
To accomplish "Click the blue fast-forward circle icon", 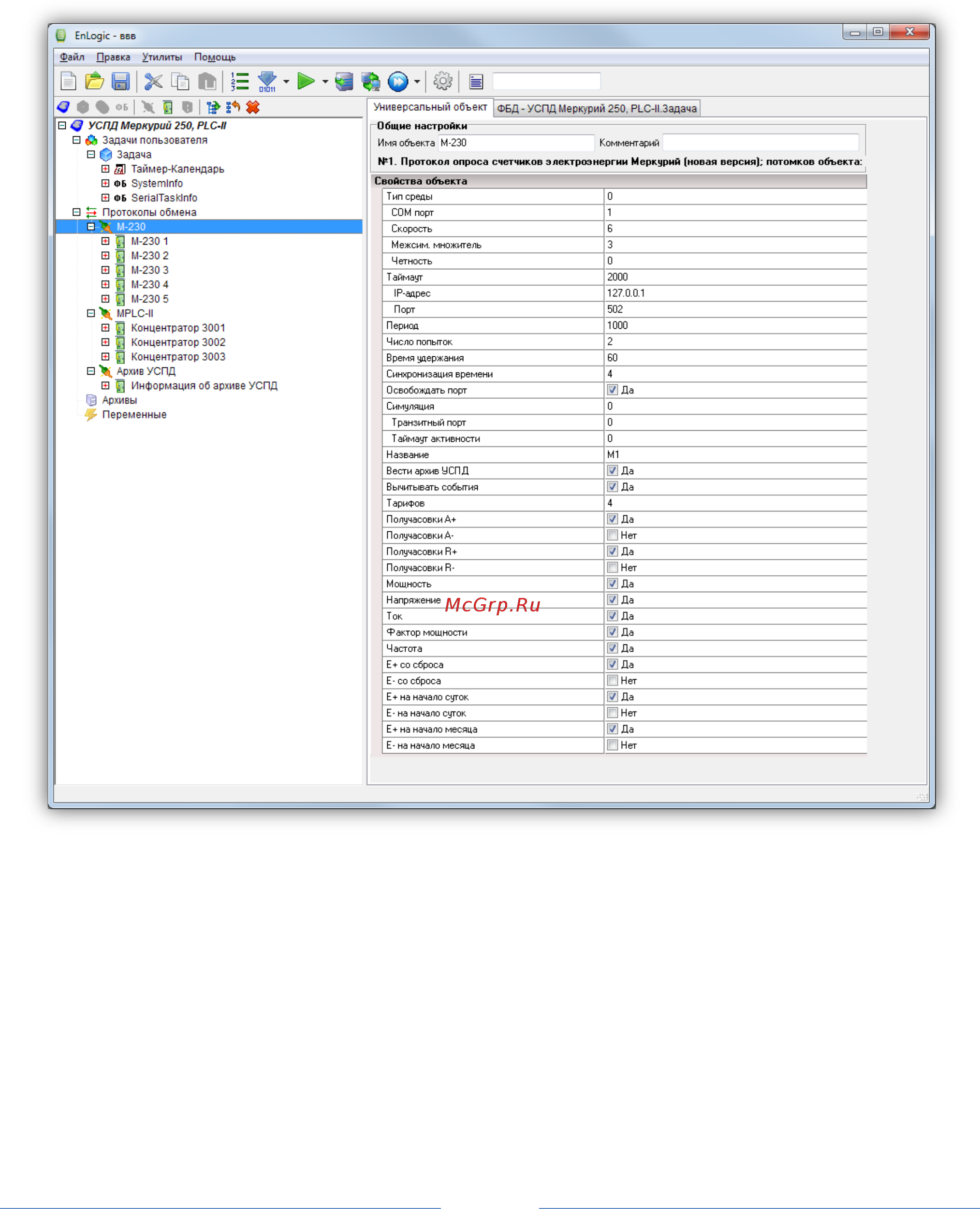I will tap(398, 81).
